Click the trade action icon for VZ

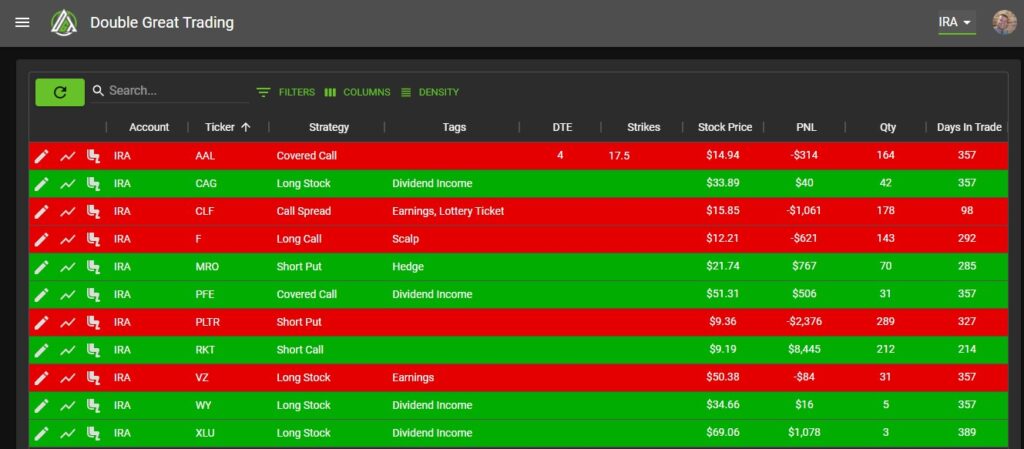pos(93,378)
